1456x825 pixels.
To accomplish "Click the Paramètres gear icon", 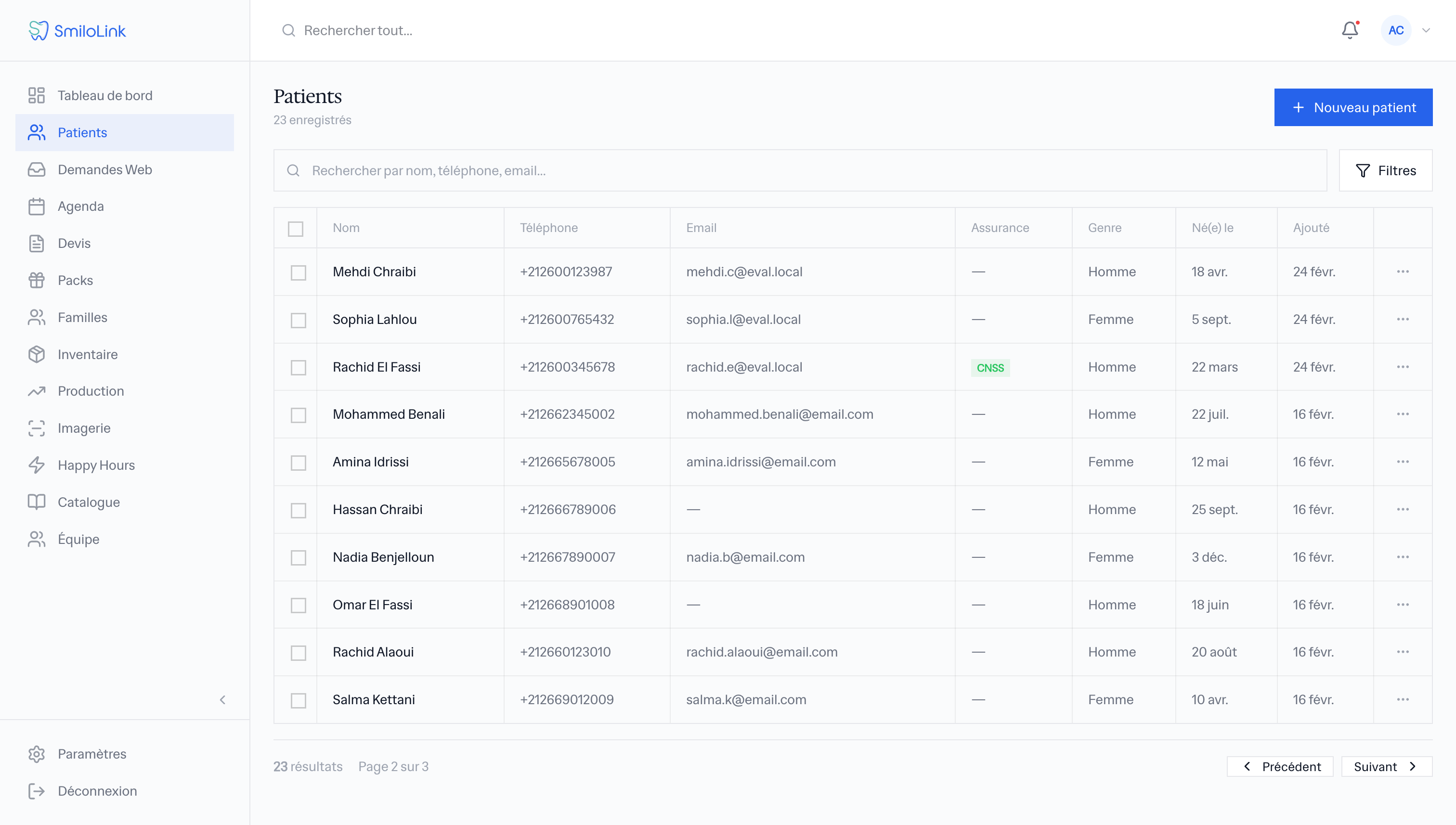I will 36,754.
